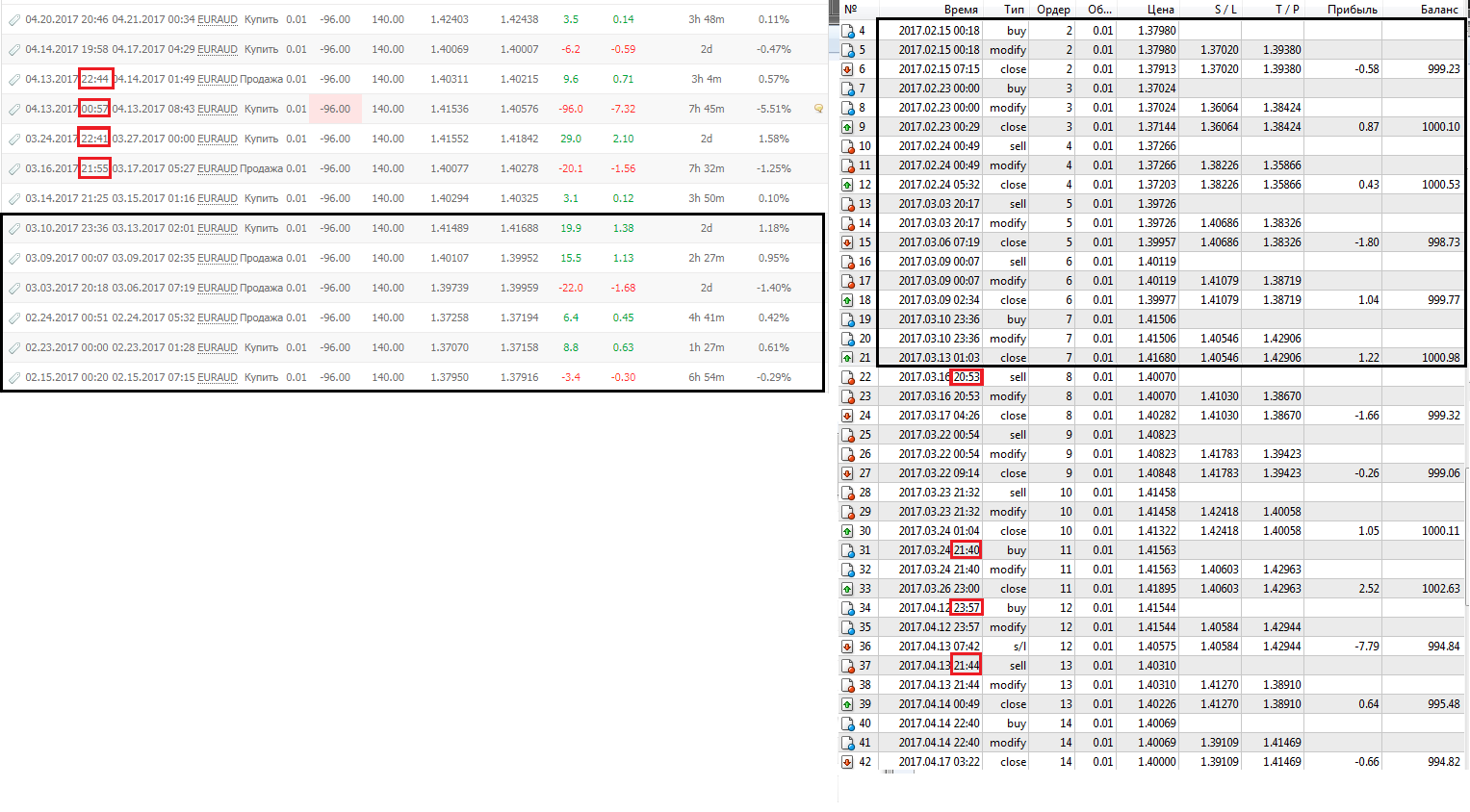The image size is (1470, 812).
Task: Click the 29.0 pips value
Action: (x=571, y=139)
